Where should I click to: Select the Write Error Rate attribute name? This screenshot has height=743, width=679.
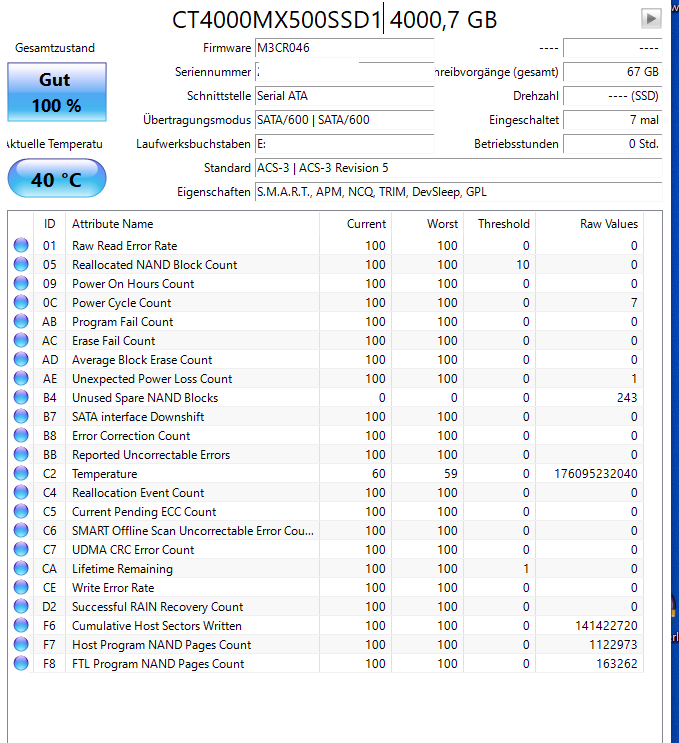click(x=113, y=588)
